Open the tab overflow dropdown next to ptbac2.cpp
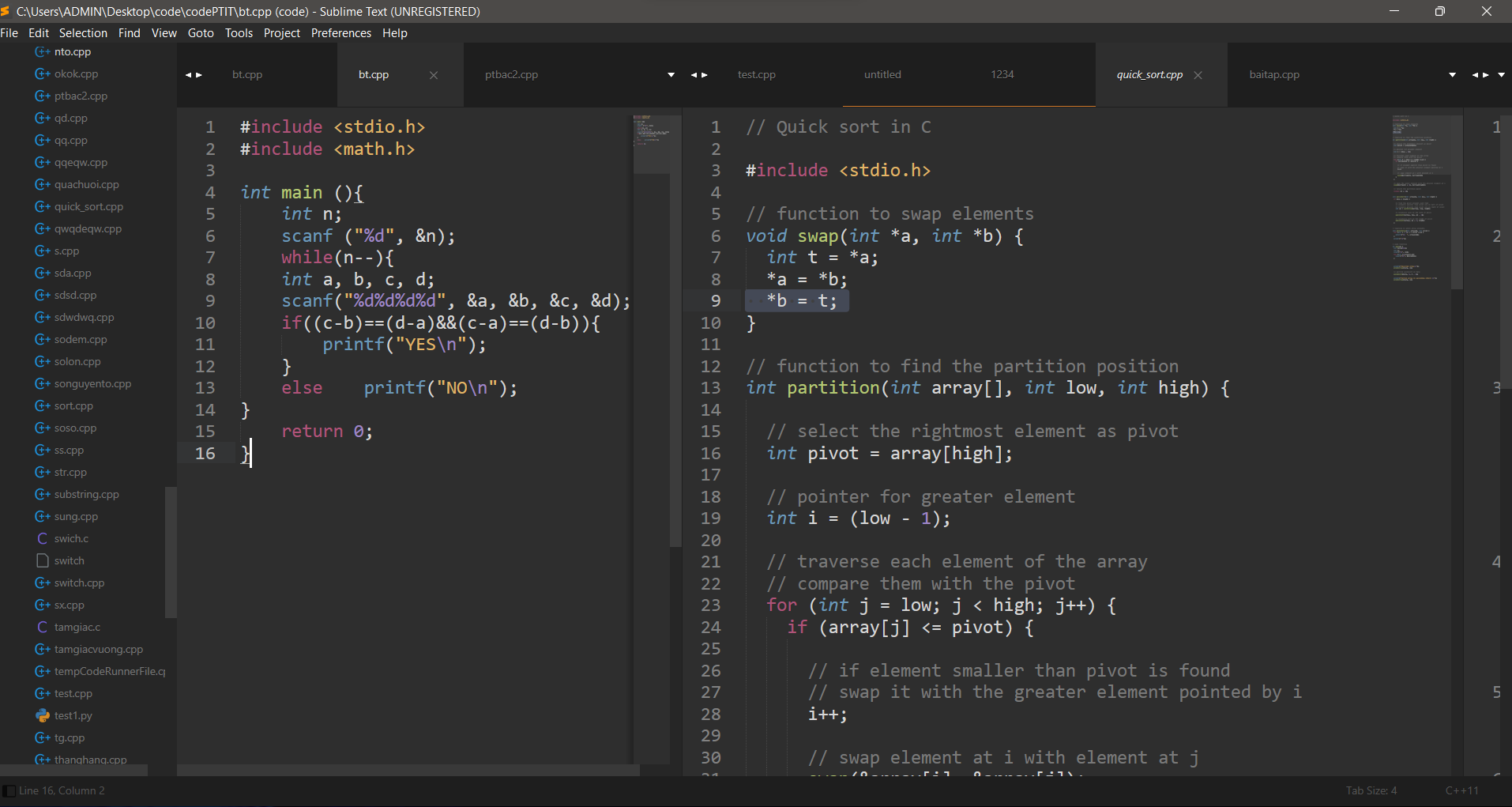The width and height of the screenshot is (1512, 807). click(x=671, y=74)
